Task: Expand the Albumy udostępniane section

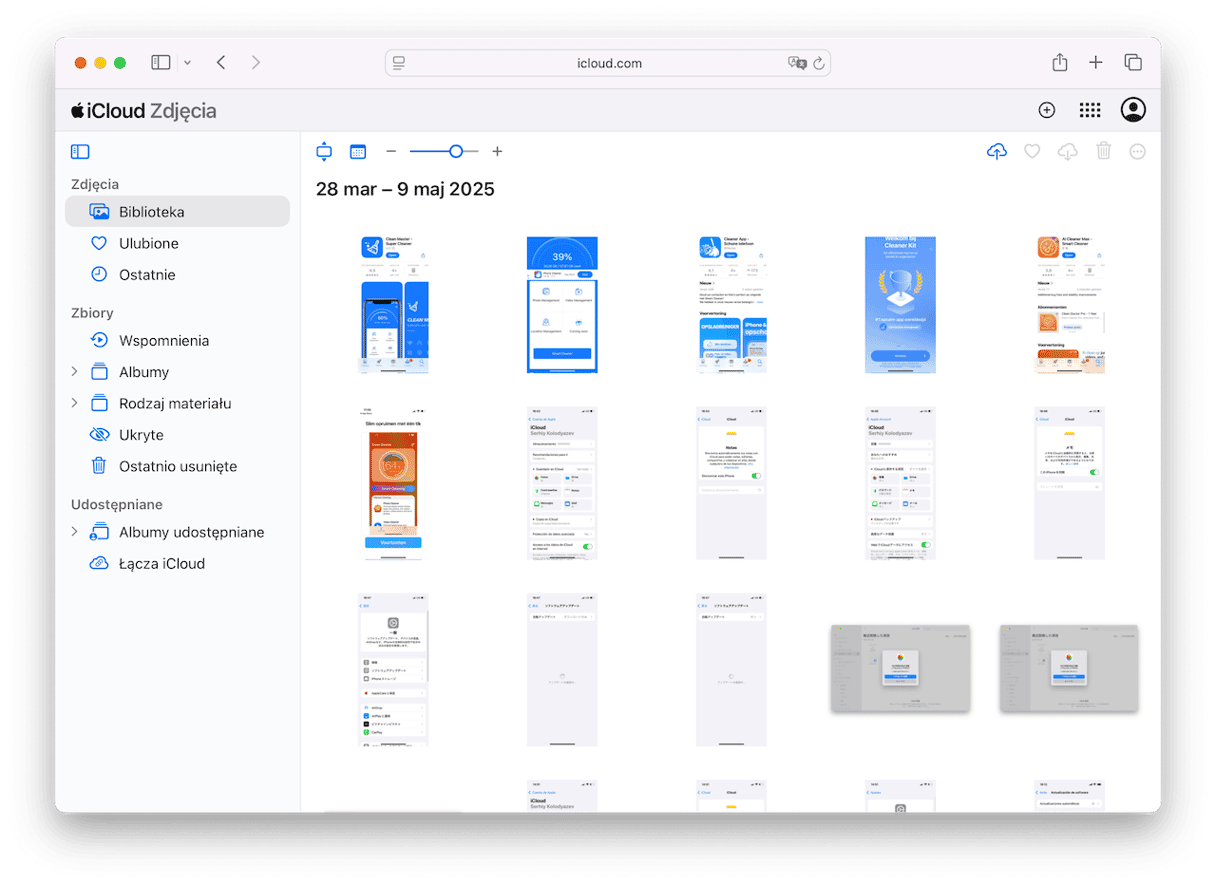Action: [74, 532]
